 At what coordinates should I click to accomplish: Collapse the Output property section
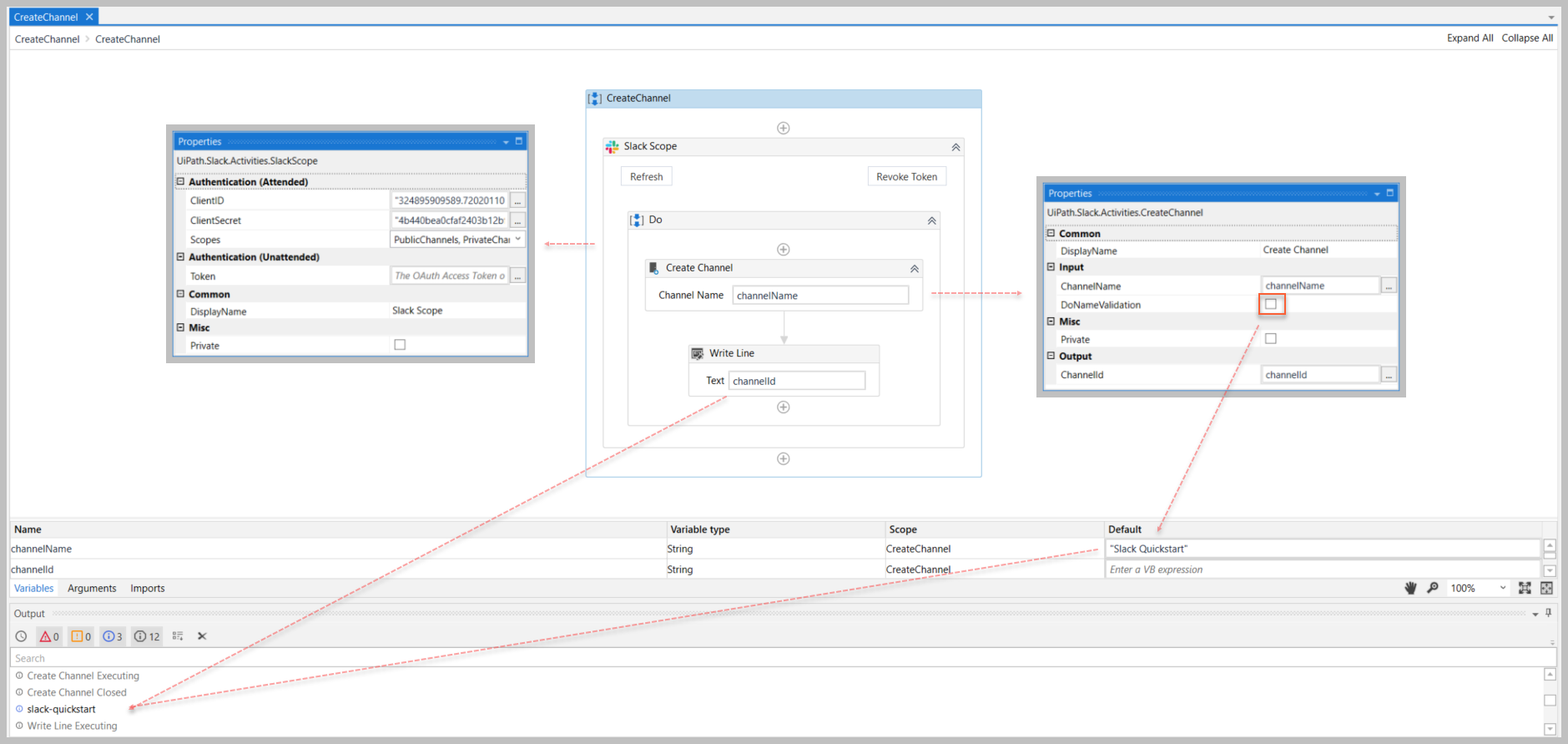(1051, 355)
